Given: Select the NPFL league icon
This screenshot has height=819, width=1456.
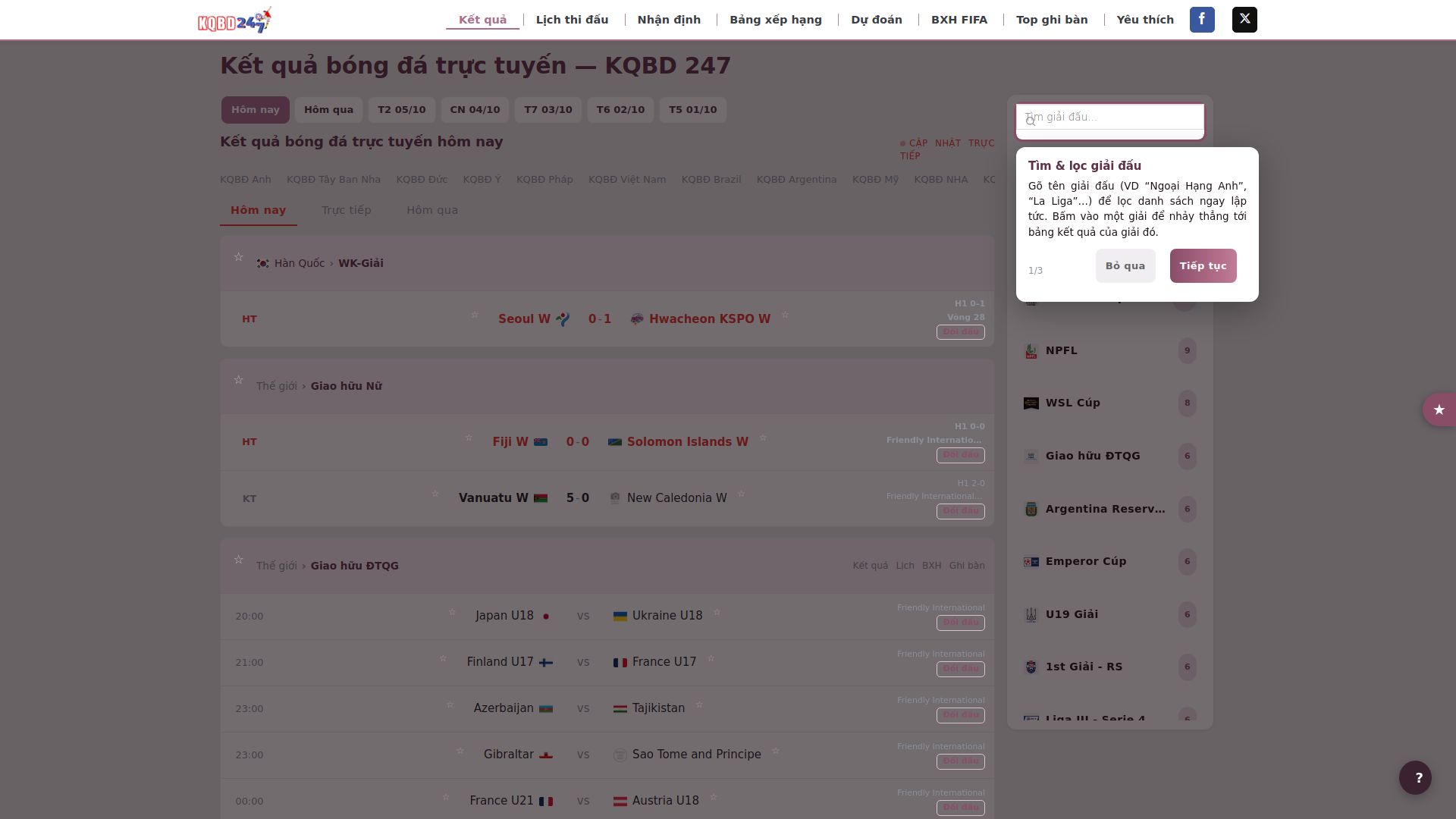Looking at the screenshot, I should tap(1031, 351).
